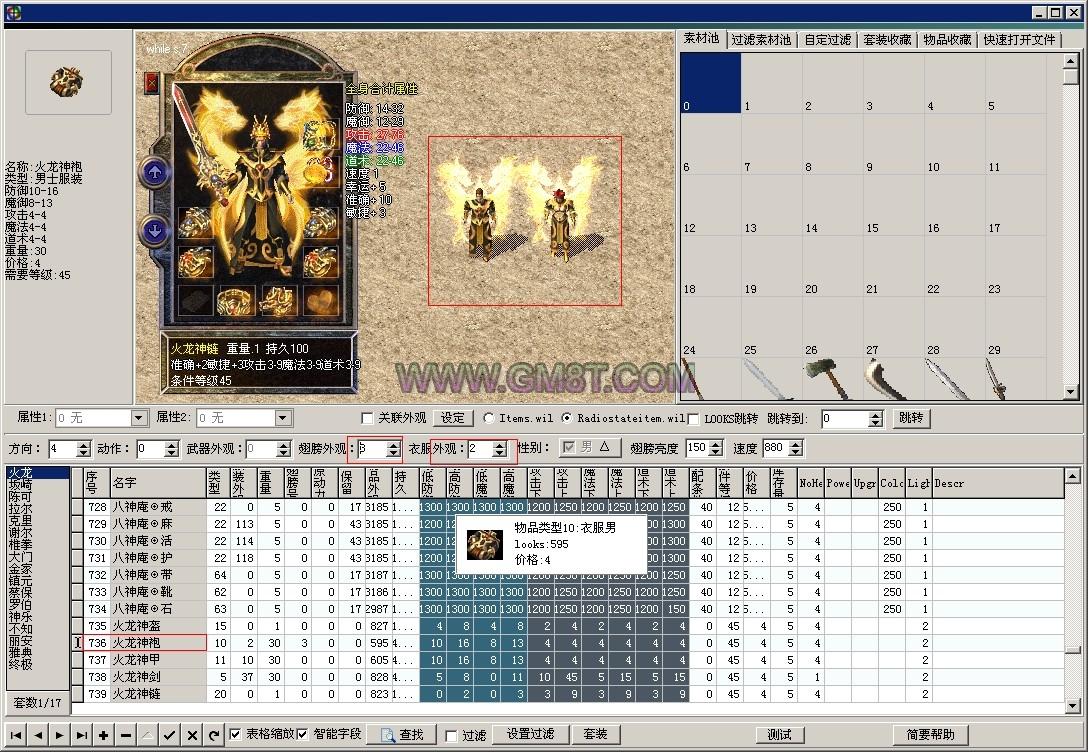The width and height of the screenshot is (1088, 752).
Task: Select the Items.wil radio option
Action: pyautogui.click(x=489, y=418)
